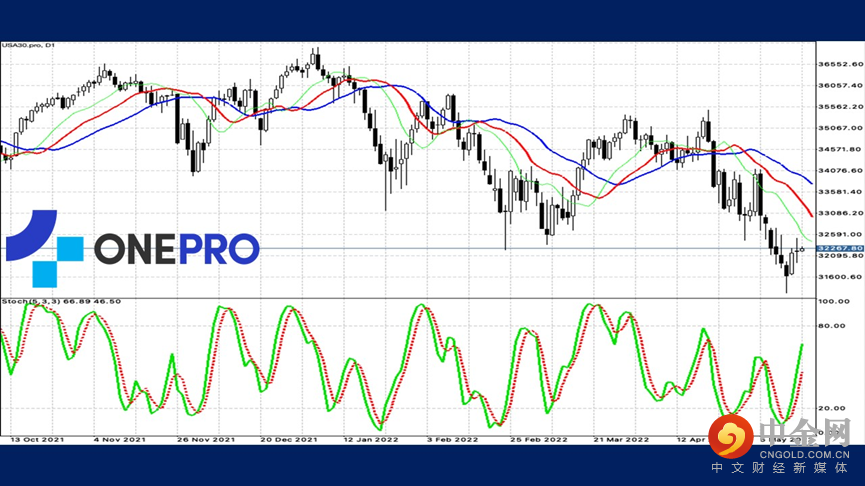Select the 26 Nov 2021 date label

click(x=206, y=440)
